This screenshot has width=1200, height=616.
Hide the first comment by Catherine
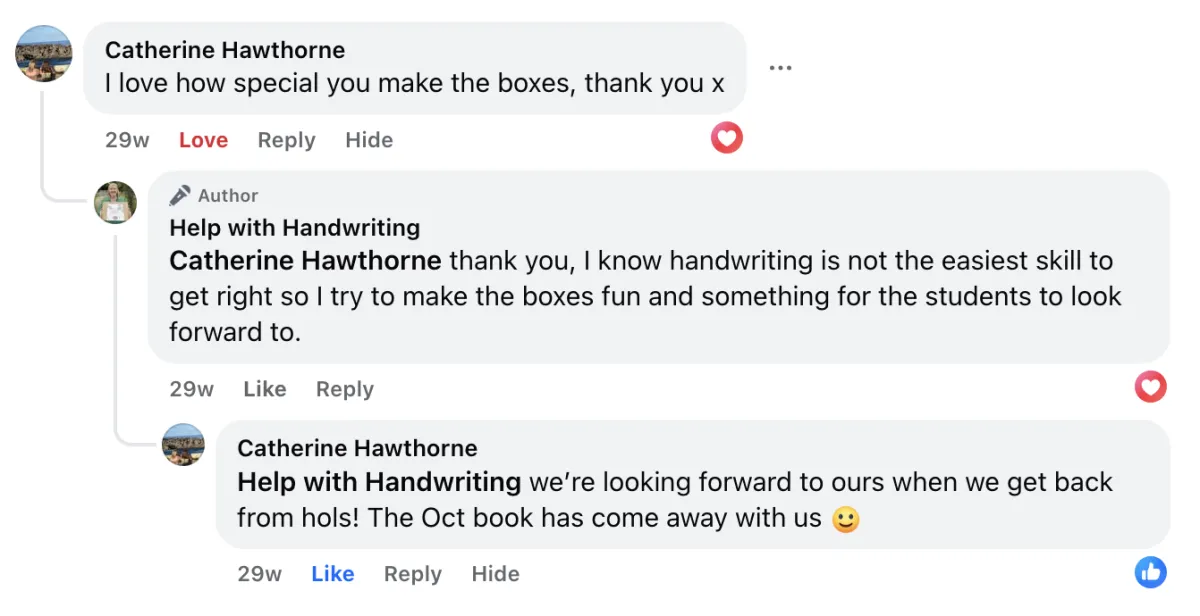coord(369,140)
